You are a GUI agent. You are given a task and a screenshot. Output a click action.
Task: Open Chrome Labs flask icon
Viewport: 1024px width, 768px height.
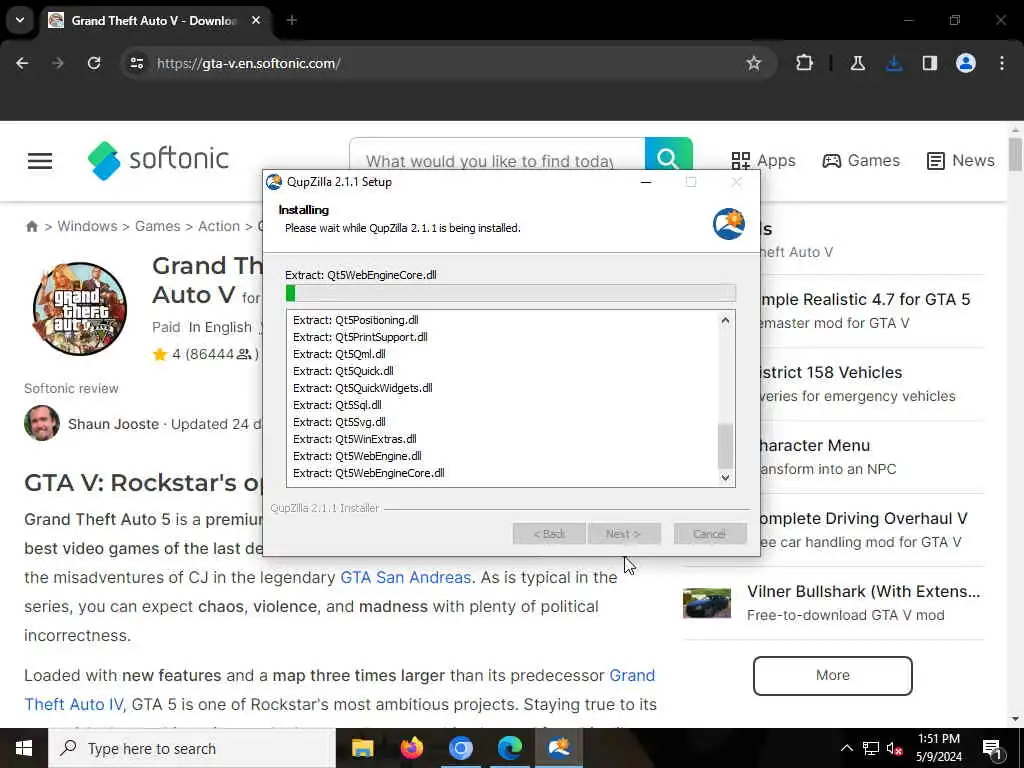pos(857,63)
